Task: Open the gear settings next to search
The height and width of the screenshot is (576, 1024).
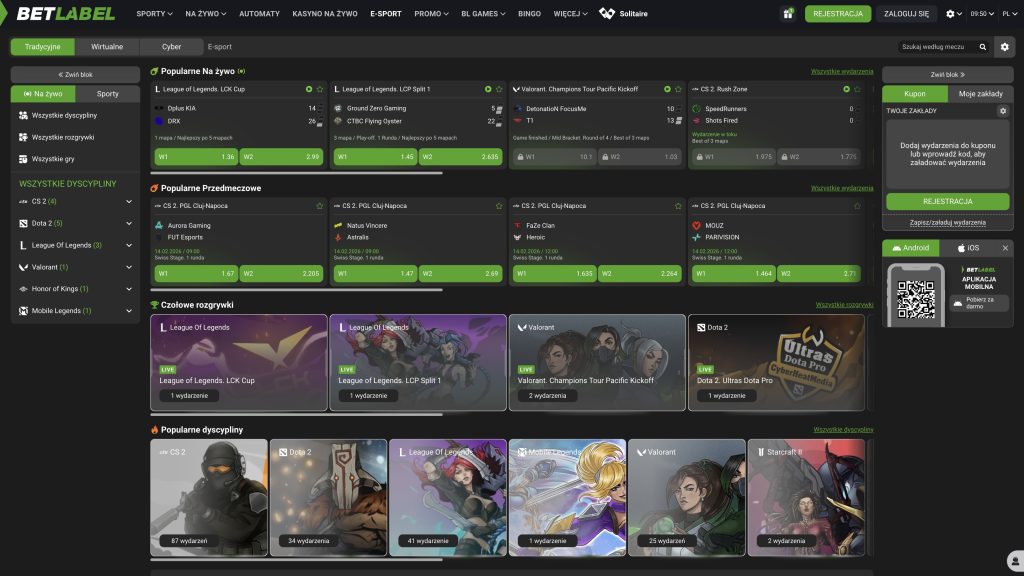Action: click(1004, 47)
